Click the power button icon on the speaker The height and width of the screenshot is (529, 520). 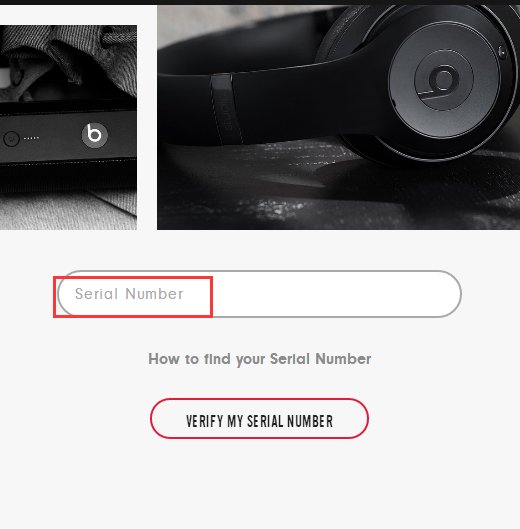pos(11,138)
